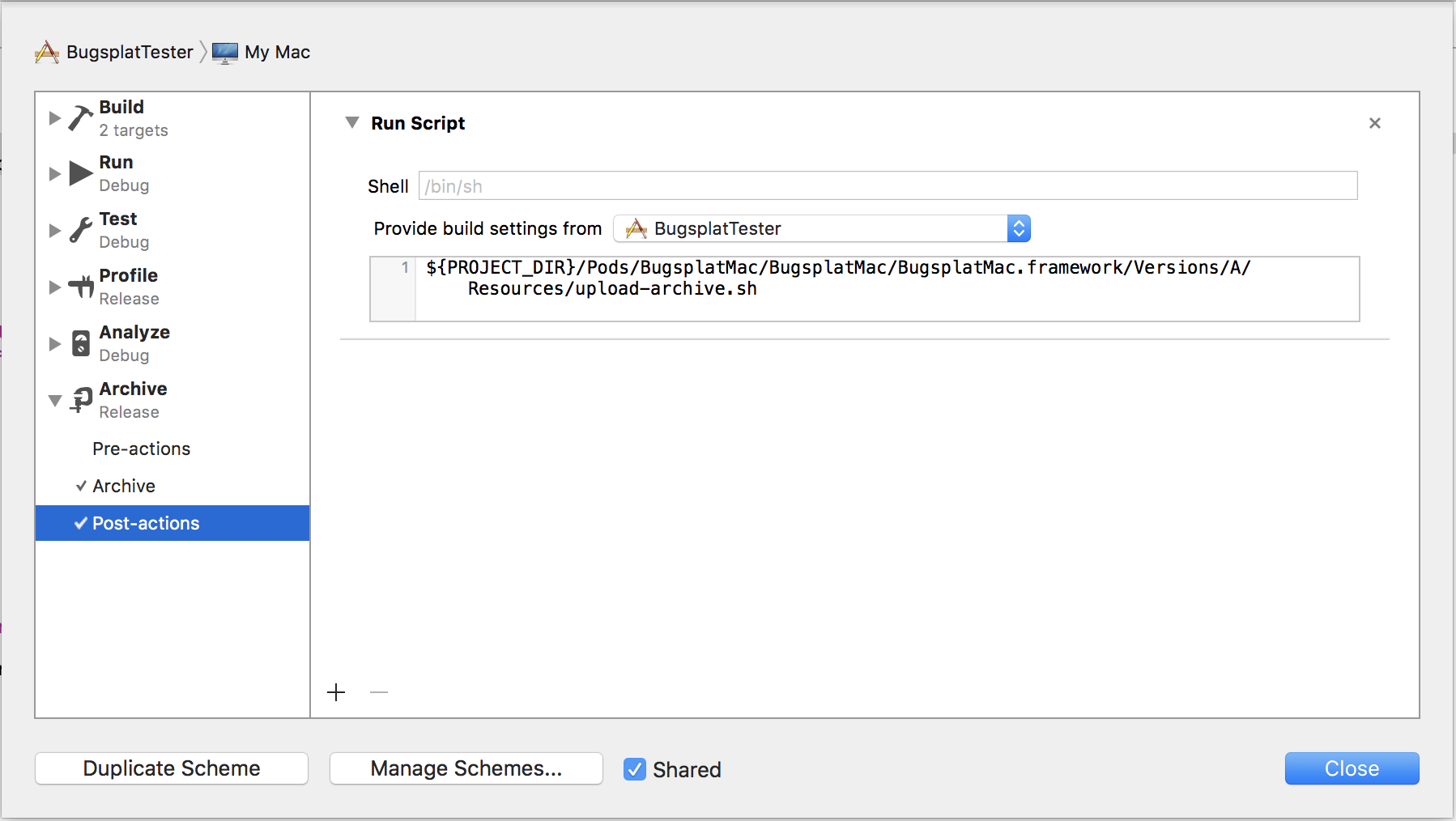Collapse the Archive section
Viewport: 1456px width, 821px height.
tap(55, 401)
